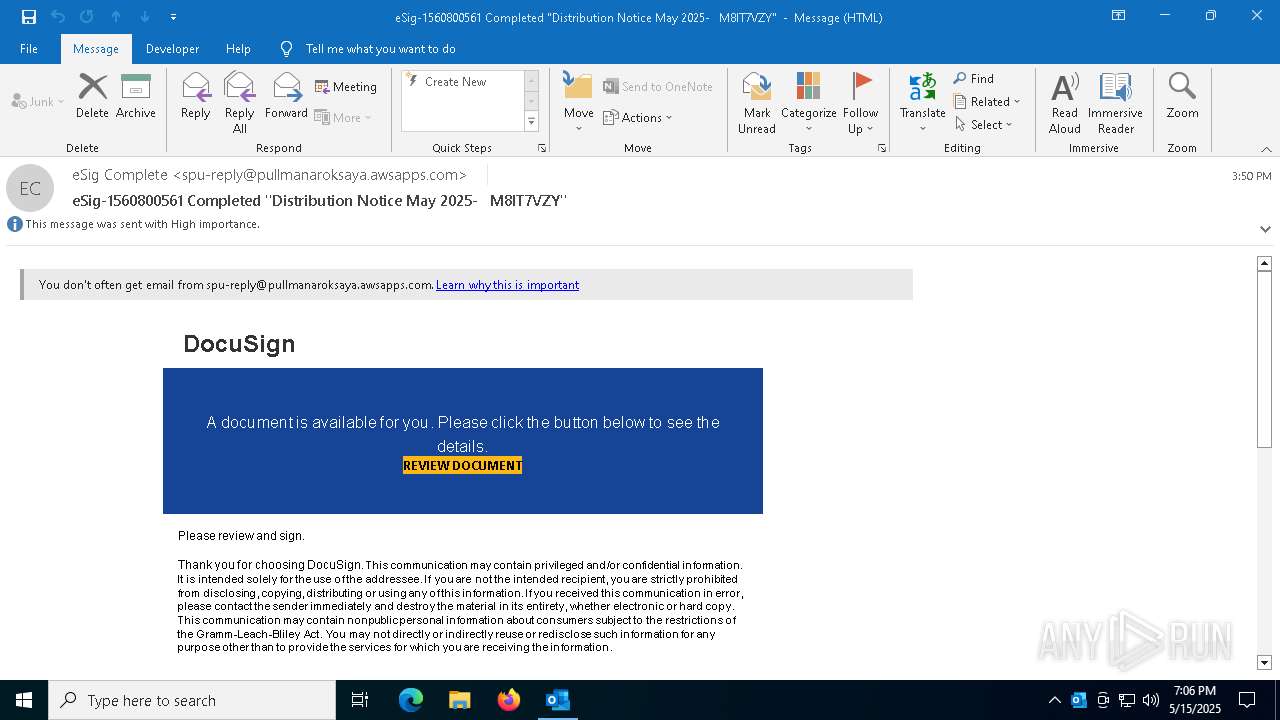Viewport: 1280px width, 720px height.
Task: Launch Firefox from taskbar
Action: tap(509, 700)
